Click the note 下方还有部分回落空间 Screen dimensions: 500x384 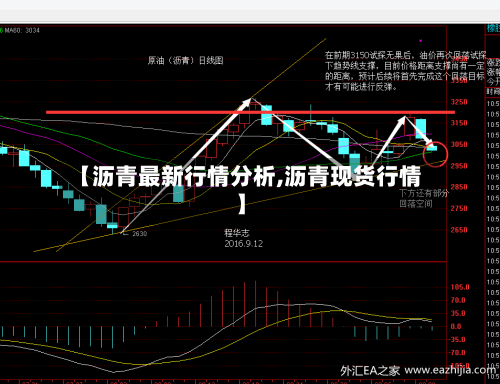424,198
